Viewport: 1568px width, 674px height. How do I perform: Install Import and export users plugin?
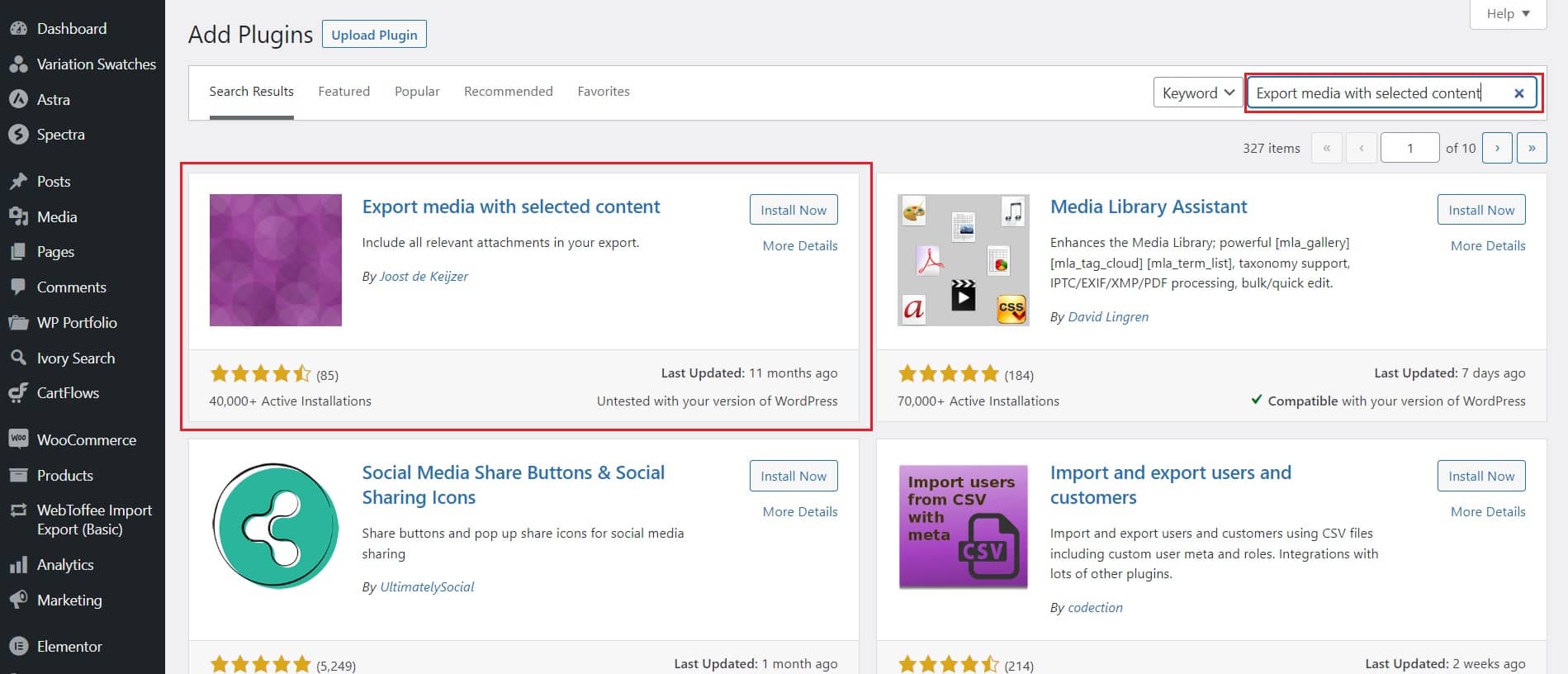coord(1481,476)
